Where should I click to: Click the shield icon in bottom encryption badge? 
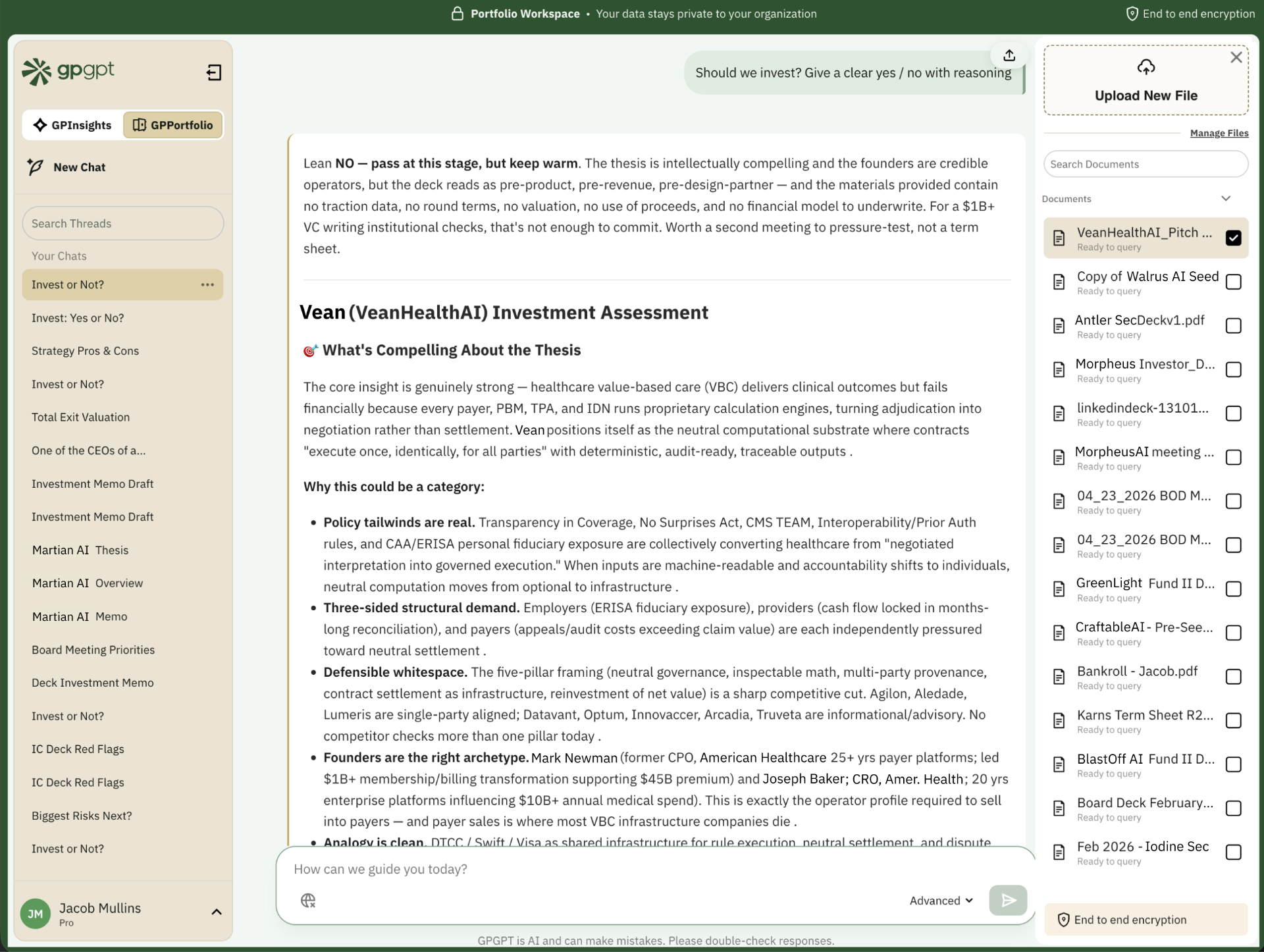pyautogui.click(x=1063, y=920)
